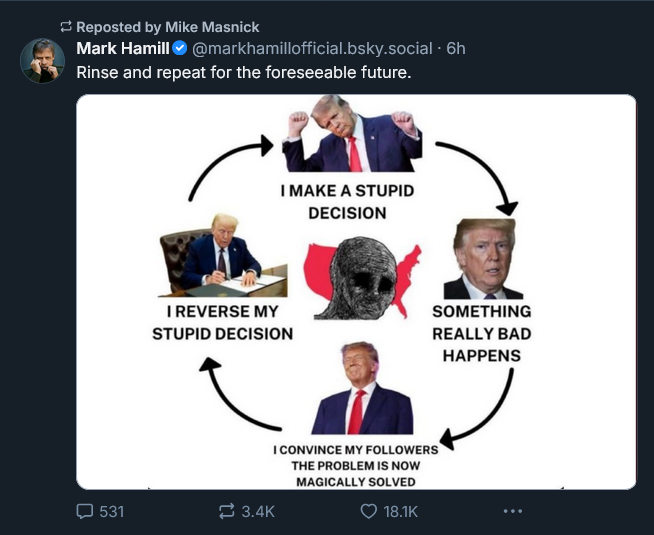Viewport: 654px width, 535px height.
Task: Click the reply count 531
Action: pos(112,511)
